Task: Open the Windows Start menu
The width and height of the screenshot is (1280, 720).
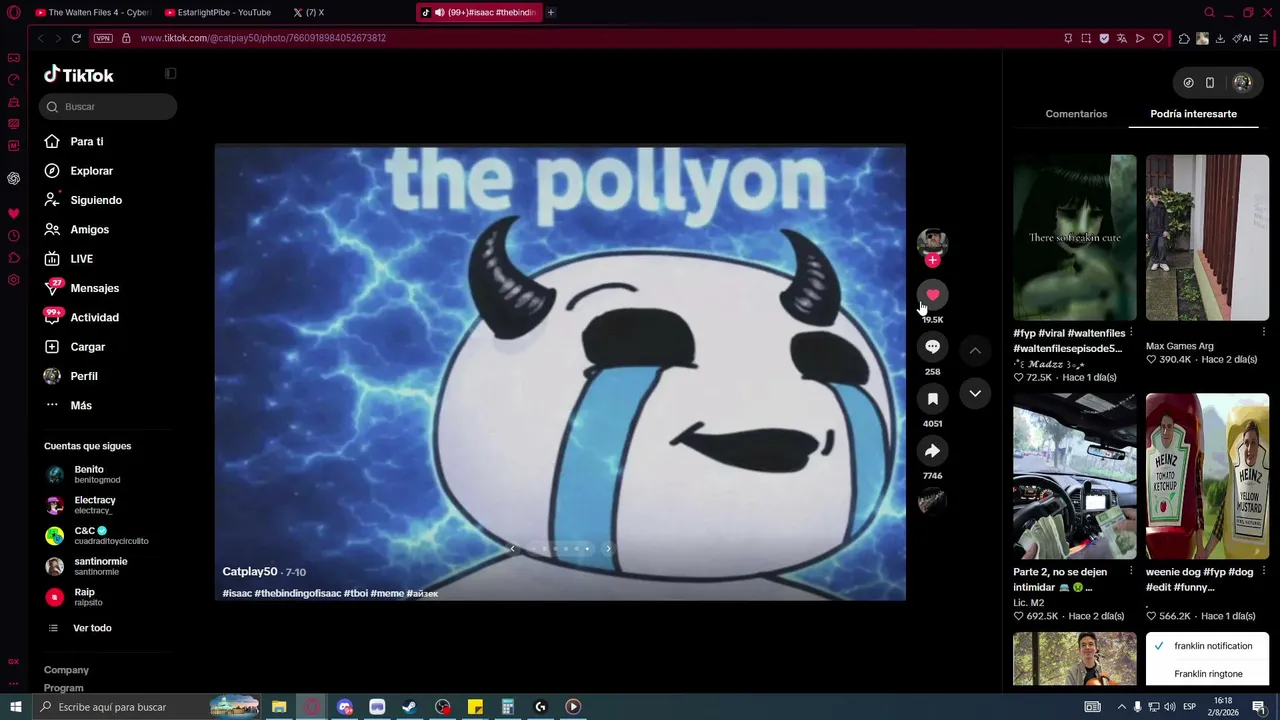Action: 16,707
